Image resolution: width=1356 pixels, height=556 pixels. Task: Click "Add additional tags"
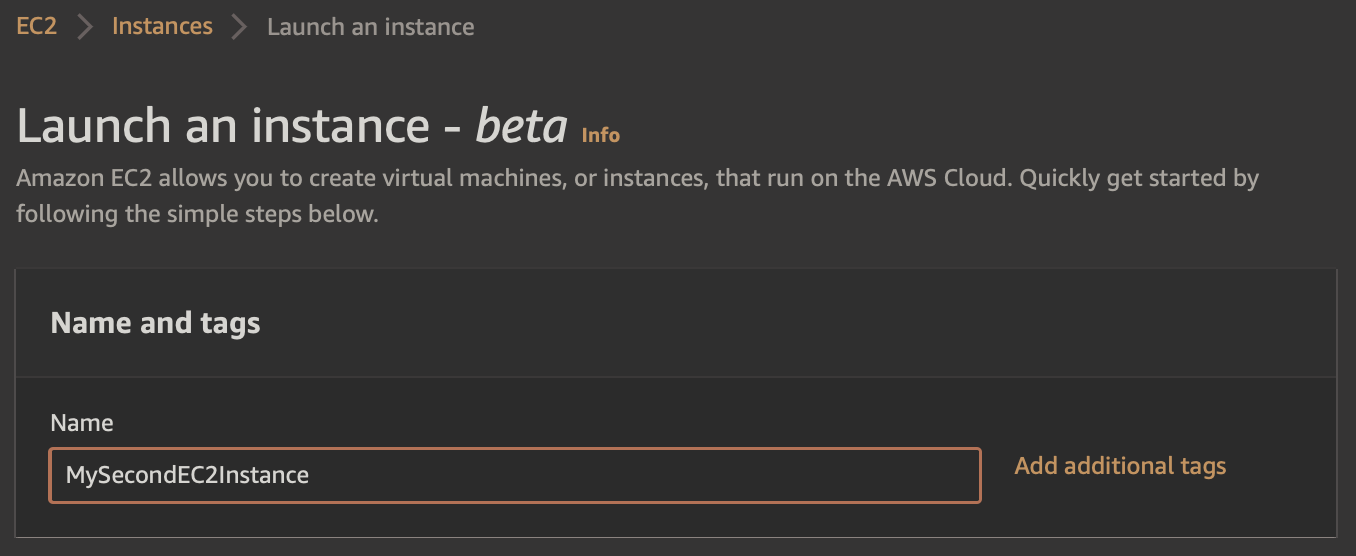pyautogui.click(x=1120, y=466)
